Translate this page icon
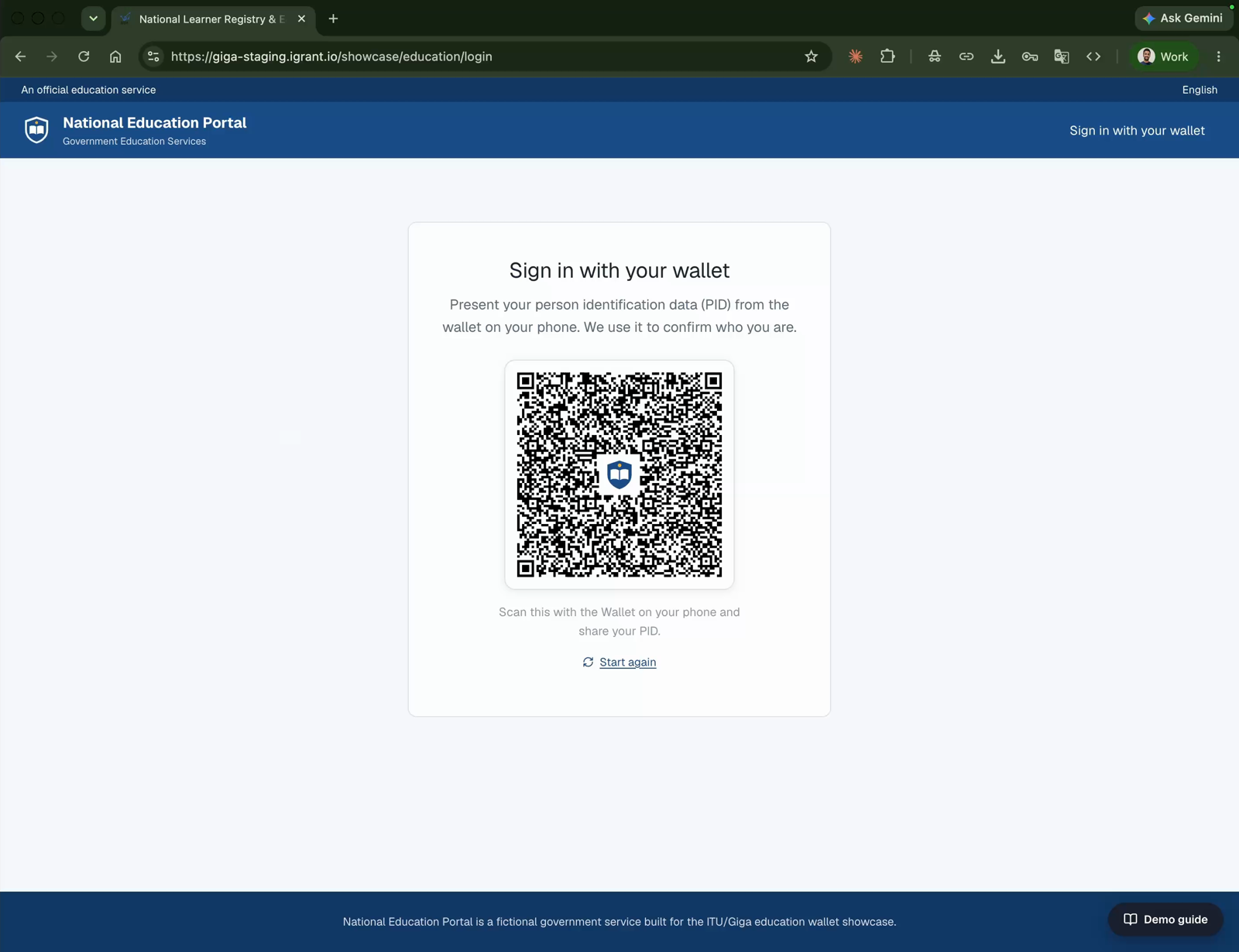 [1062, 57]
